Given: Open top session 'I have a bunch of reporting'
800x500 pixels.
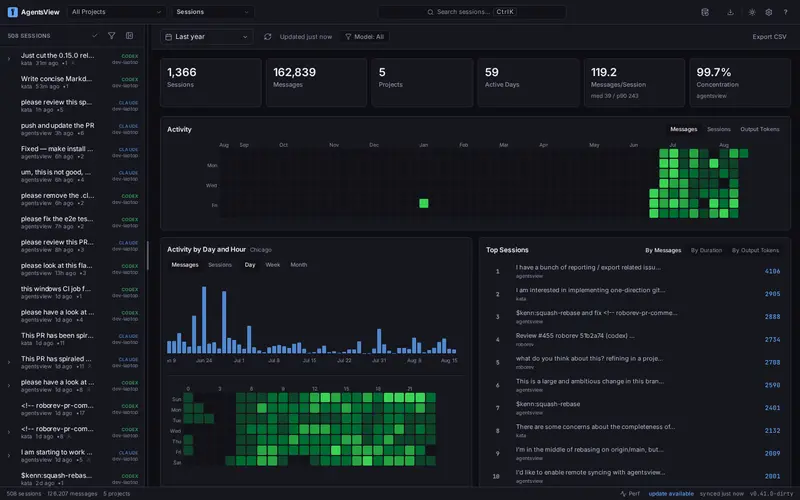Looking at the screenshot, I should (x=633, y=271).
